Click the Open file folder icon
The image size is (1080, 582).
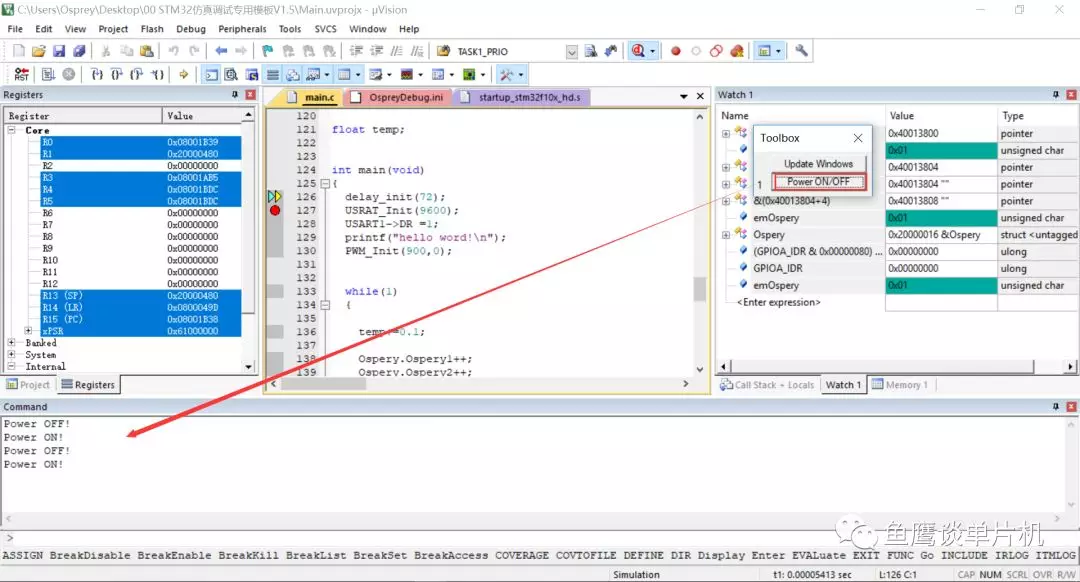point(39,51)
